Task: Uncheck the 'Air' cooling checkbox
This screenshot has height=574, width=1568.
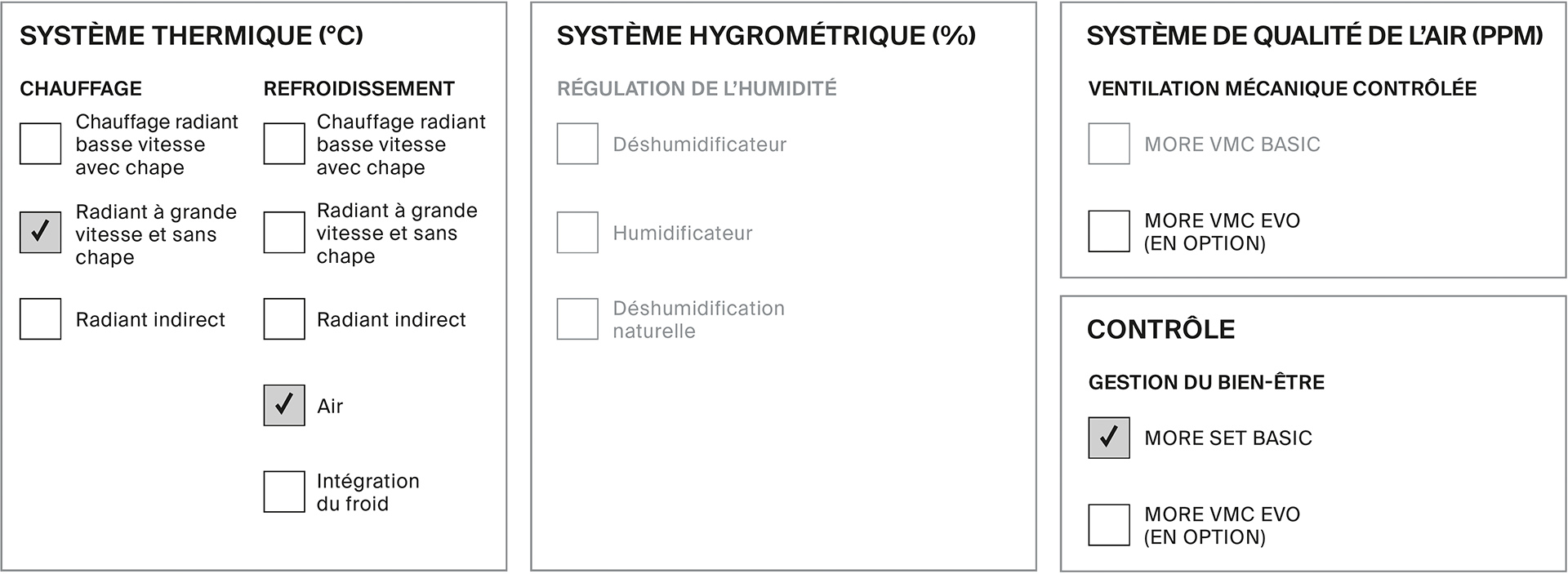Action: [x=284, y=405]
